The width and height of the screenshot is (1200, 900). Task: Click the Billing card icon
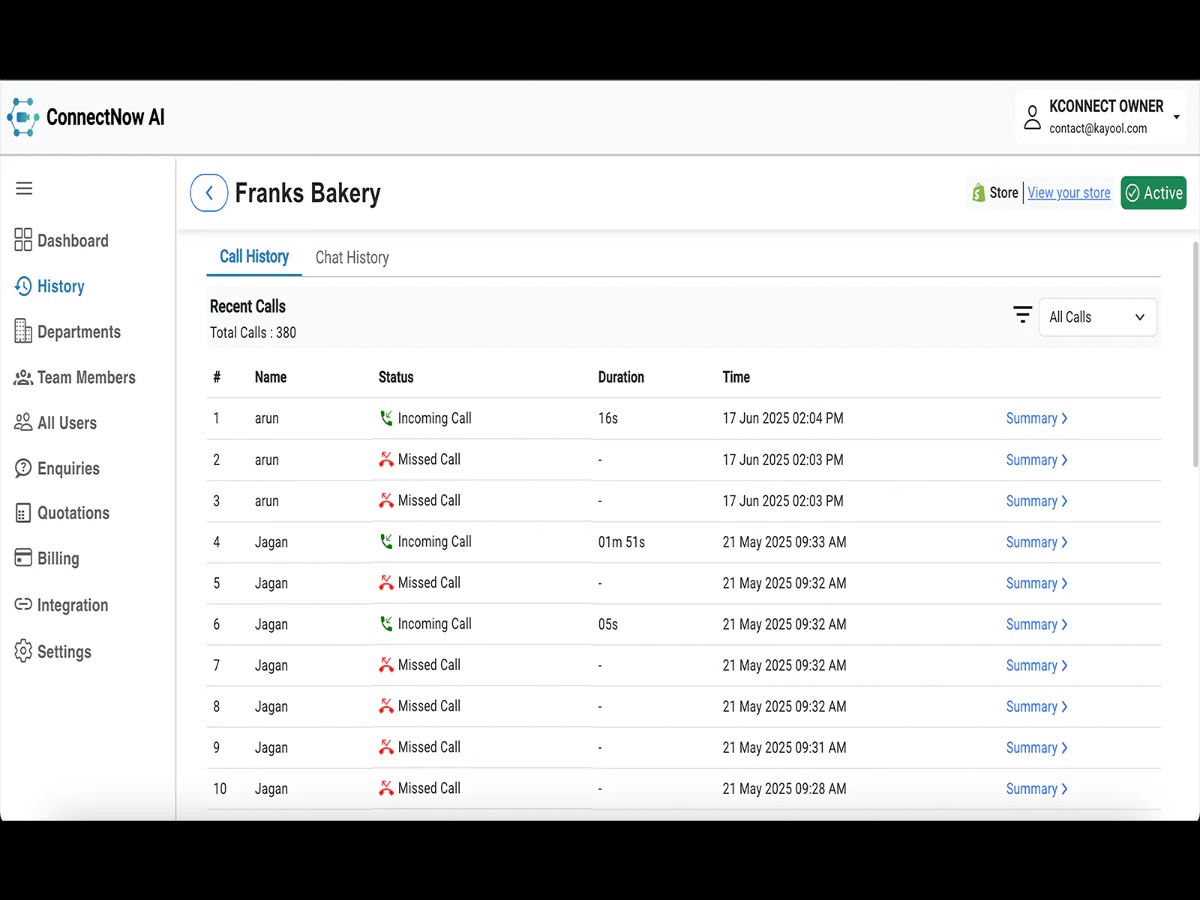(23, 558)
